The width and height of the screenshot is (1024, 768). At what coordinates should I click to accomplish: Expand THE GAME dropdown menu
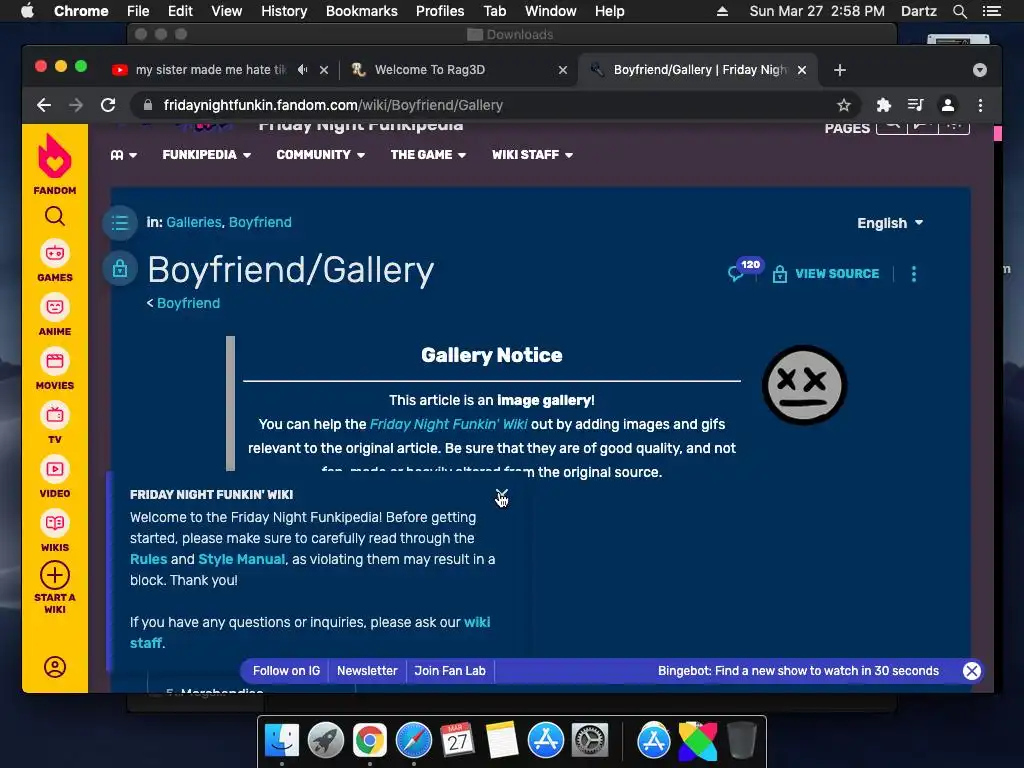pos(428,155)
